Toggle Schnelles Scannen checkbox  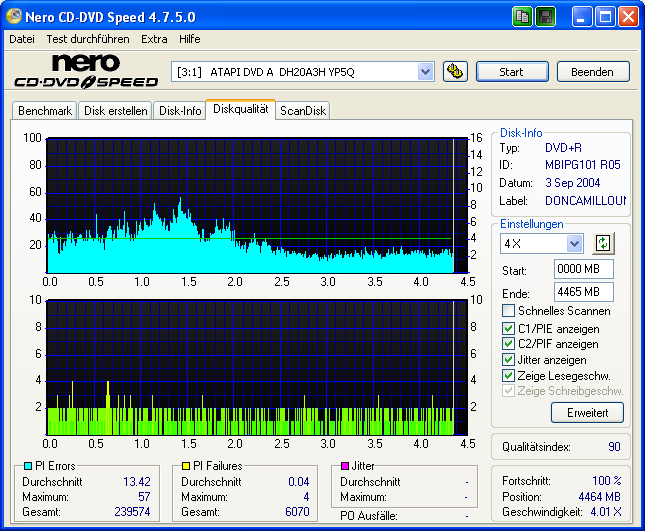click(x=508, y=311)
